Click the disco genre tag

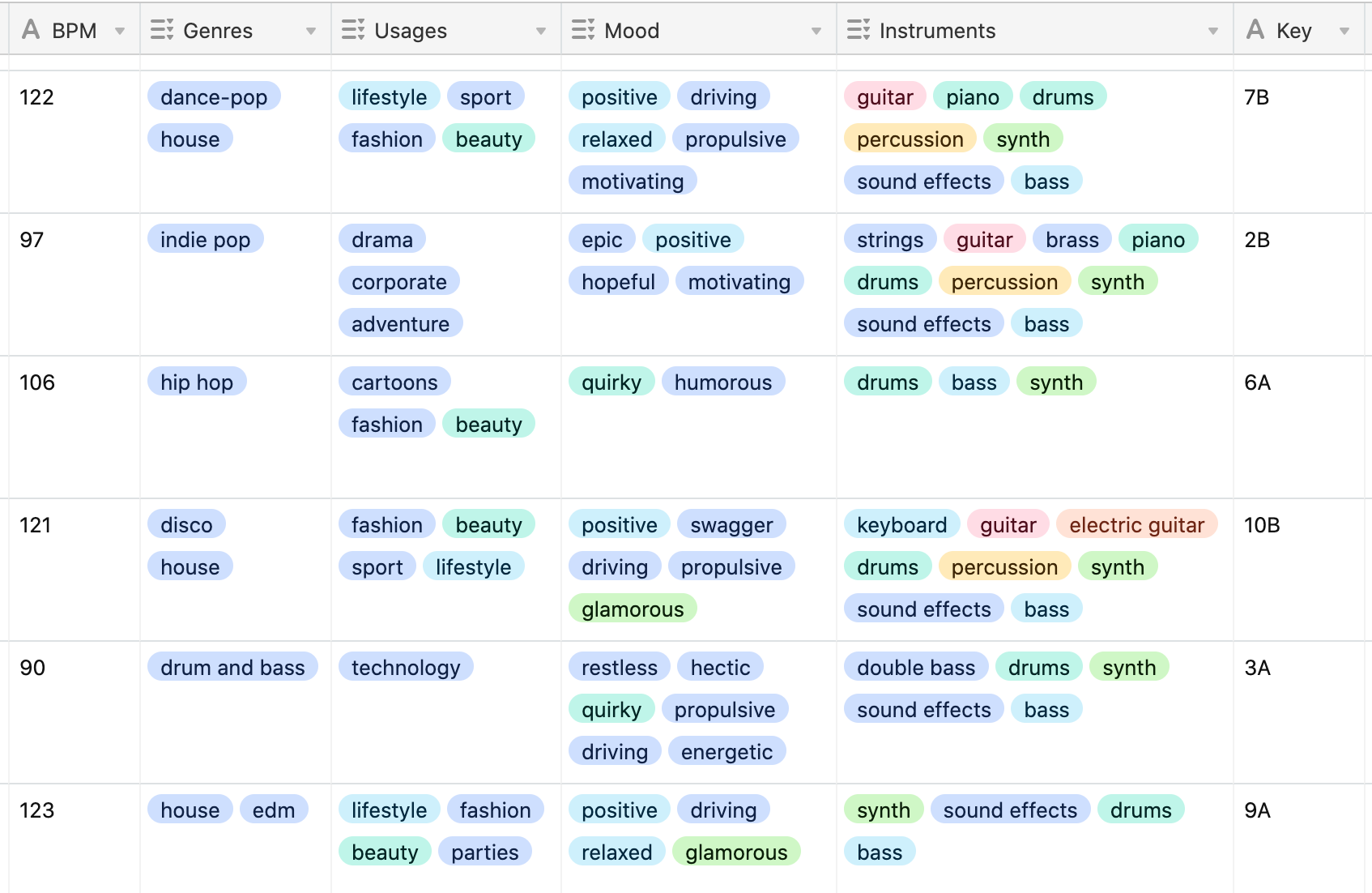pos(186,525)
